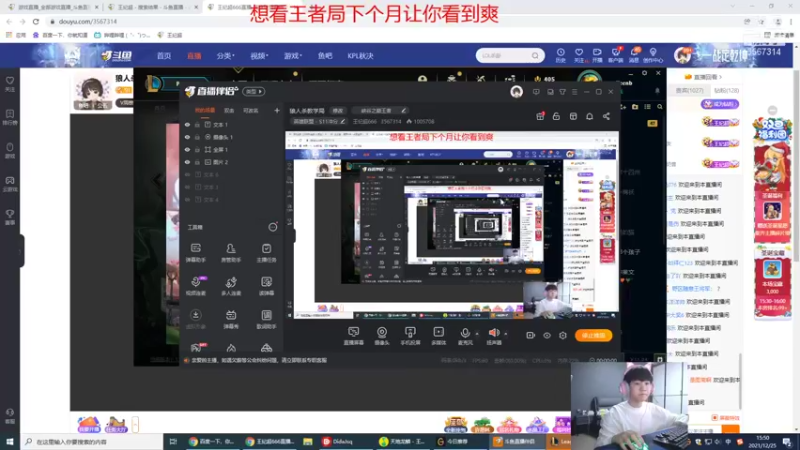The width and height of the screenshot is (800, 450).
Task: Select 贵宾(1027) tab in chat panel
Action: (x=689, y=90)
